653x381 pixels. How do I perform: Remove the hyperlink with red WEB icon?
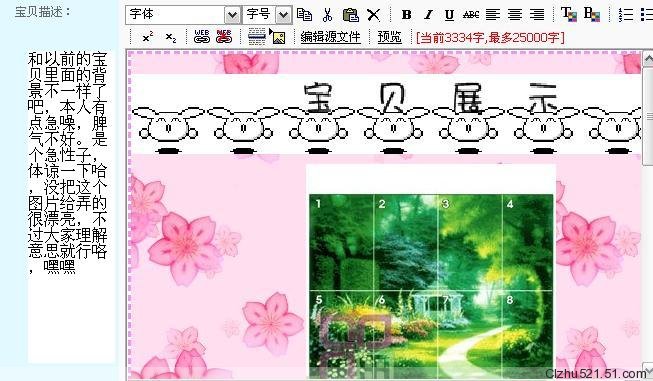[x=224, y=37]
